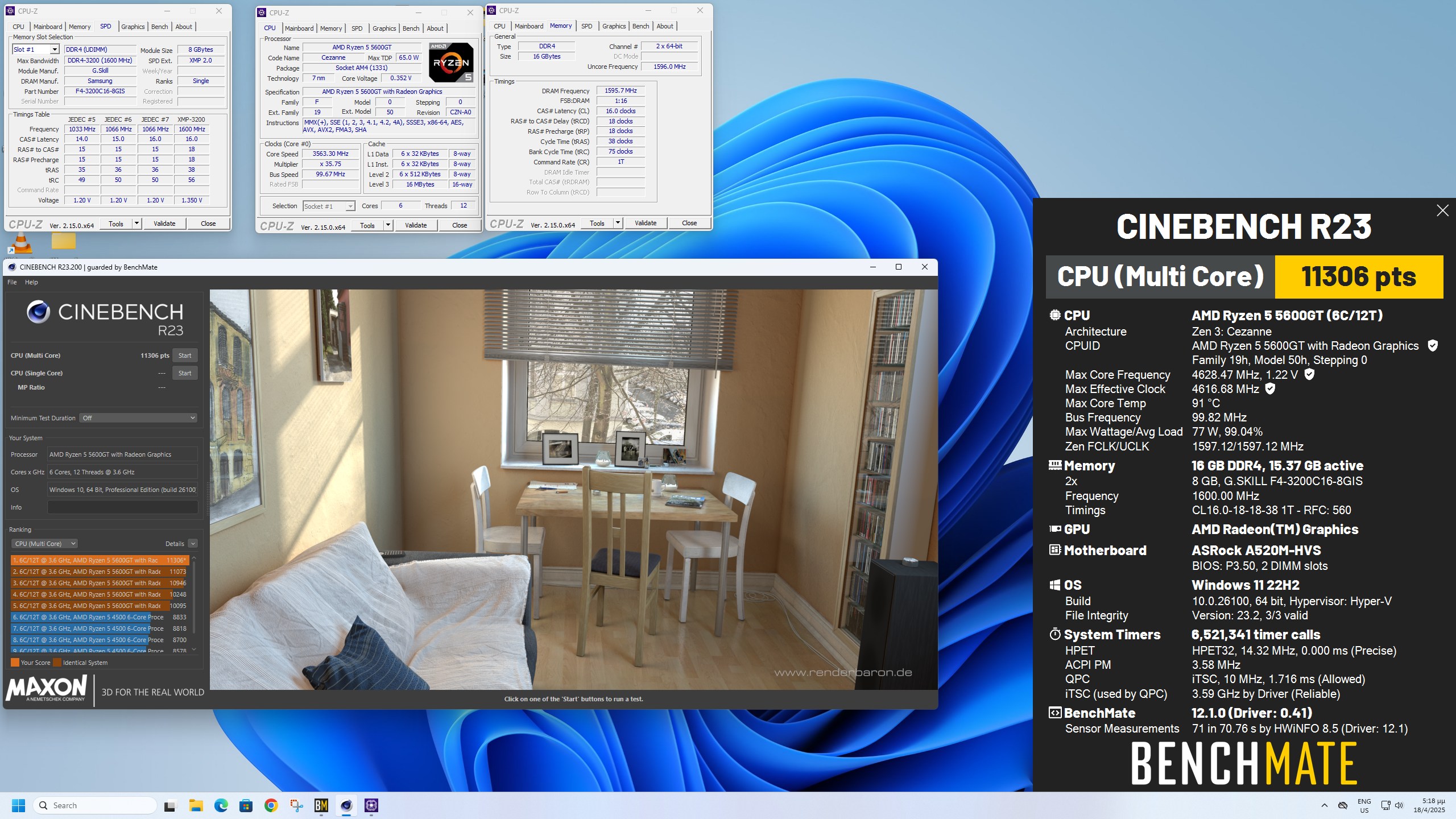Viewport: 1456px width, 819px height.
Task: Click the shield beside Max Effective Clock value
Action: click(x=1270, y=388)
